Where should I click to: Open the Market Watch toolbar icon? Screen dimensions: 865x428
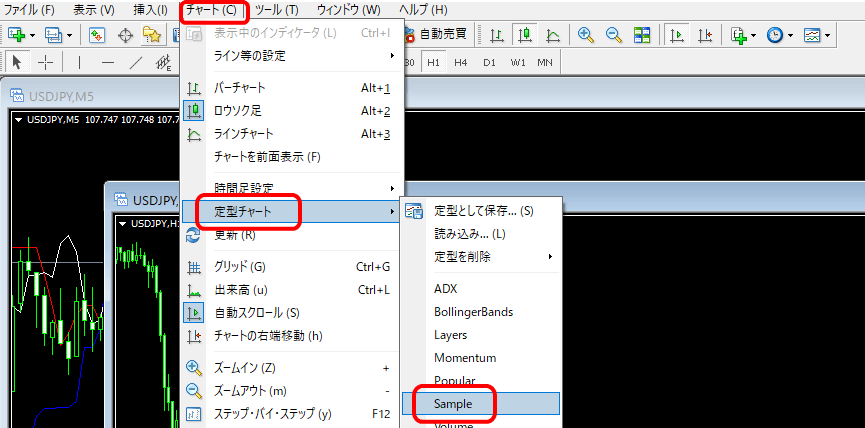pyautogui.click(x=97, y=35)
